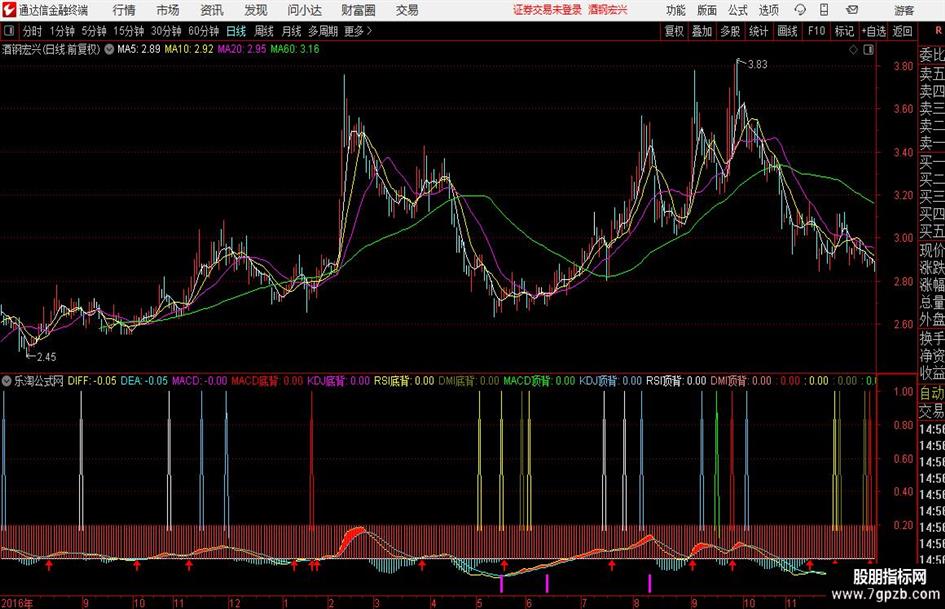Image resolution: width=945 pixels, height=609 pixels.
Task: Switch to 30分钟 period
Action: pos(166,31)
